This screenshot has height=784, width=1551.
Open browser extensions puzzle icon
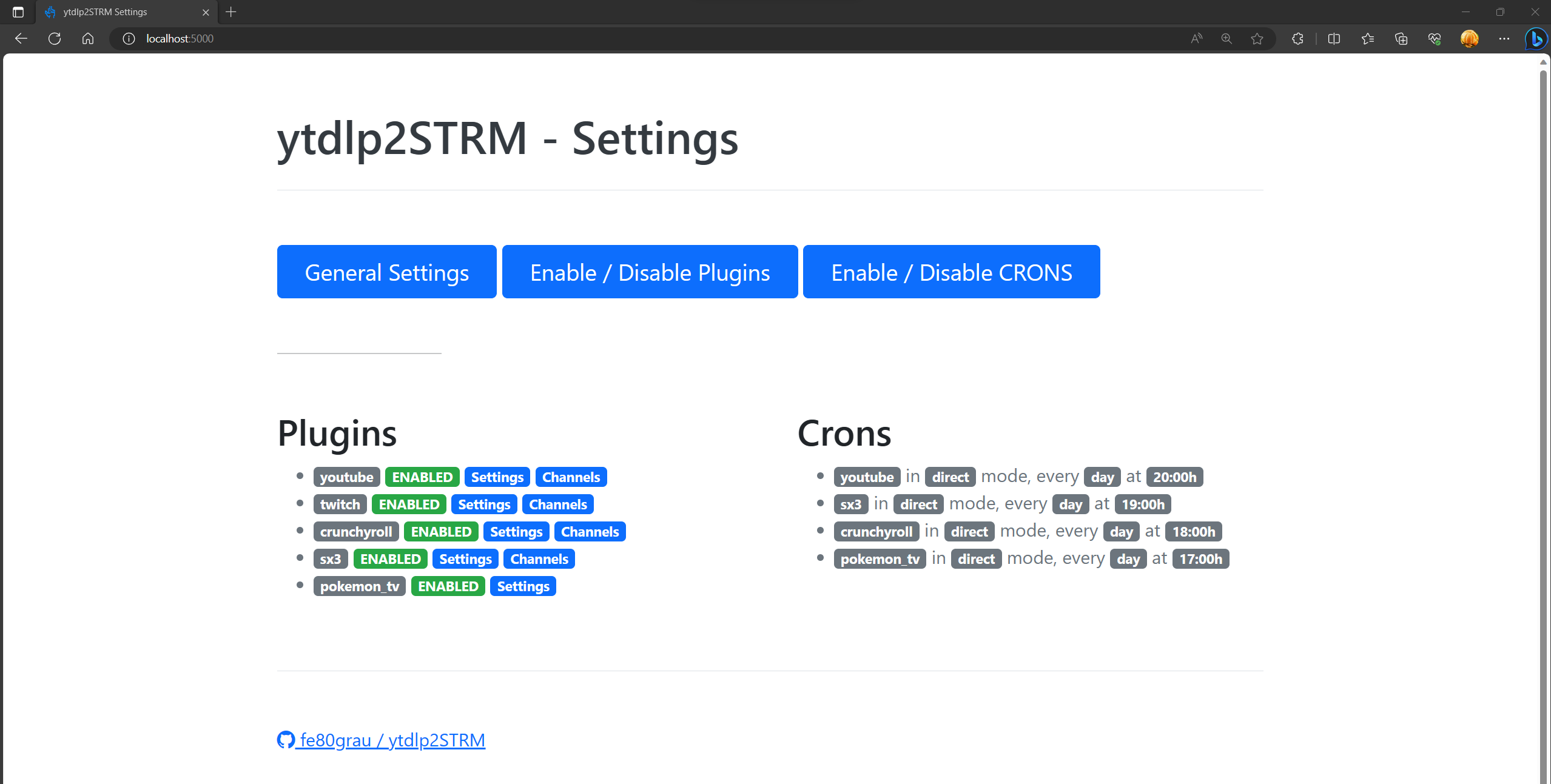tap(1297, 39)
